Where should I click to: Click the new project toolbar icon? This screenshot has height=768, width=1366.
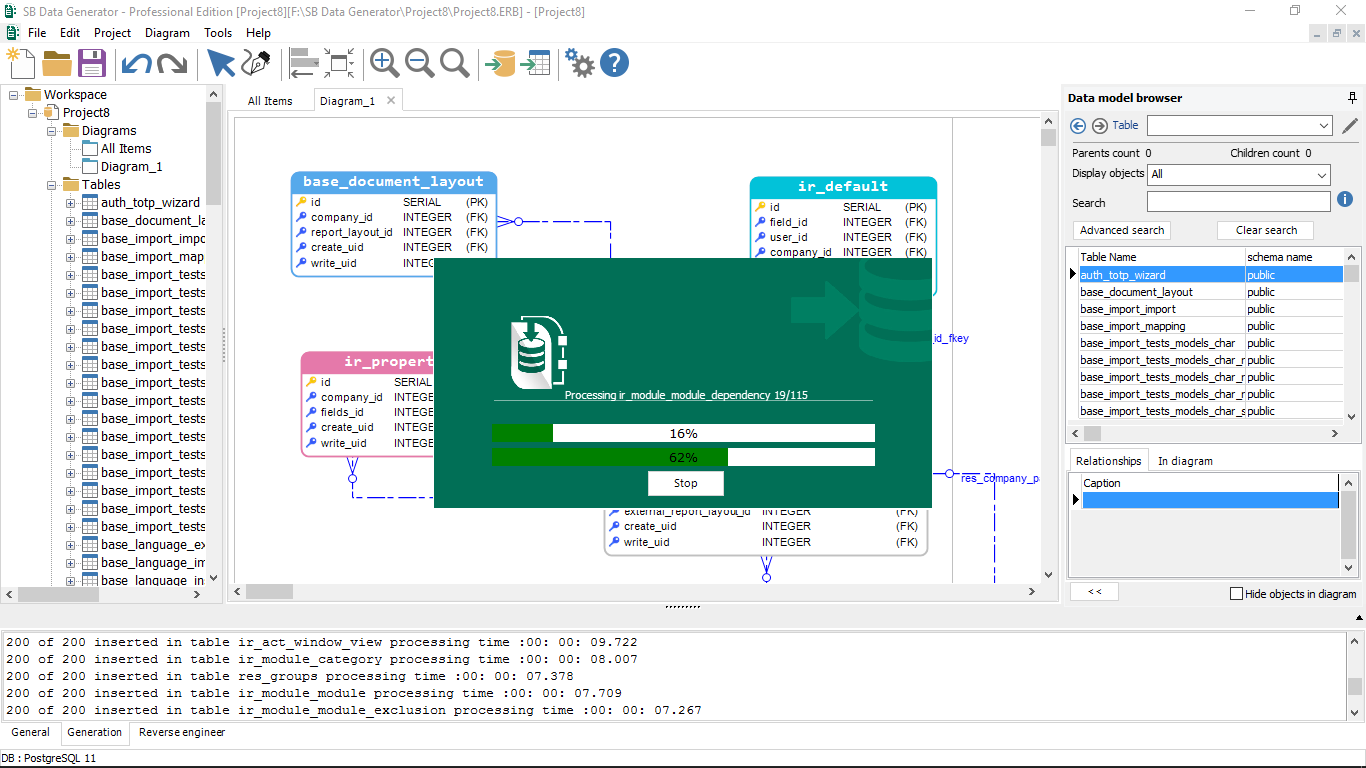click(x=20, y=63)
